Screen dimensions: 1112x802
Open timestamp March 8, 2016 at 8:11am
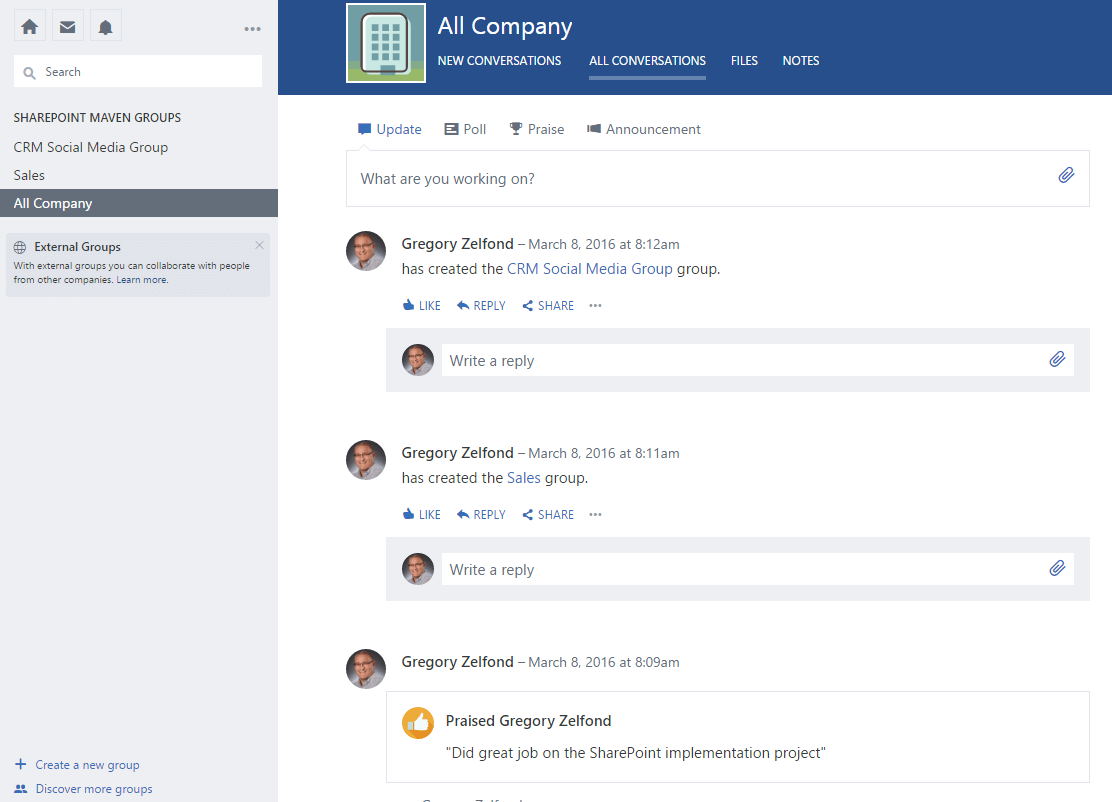pos(604,454)
